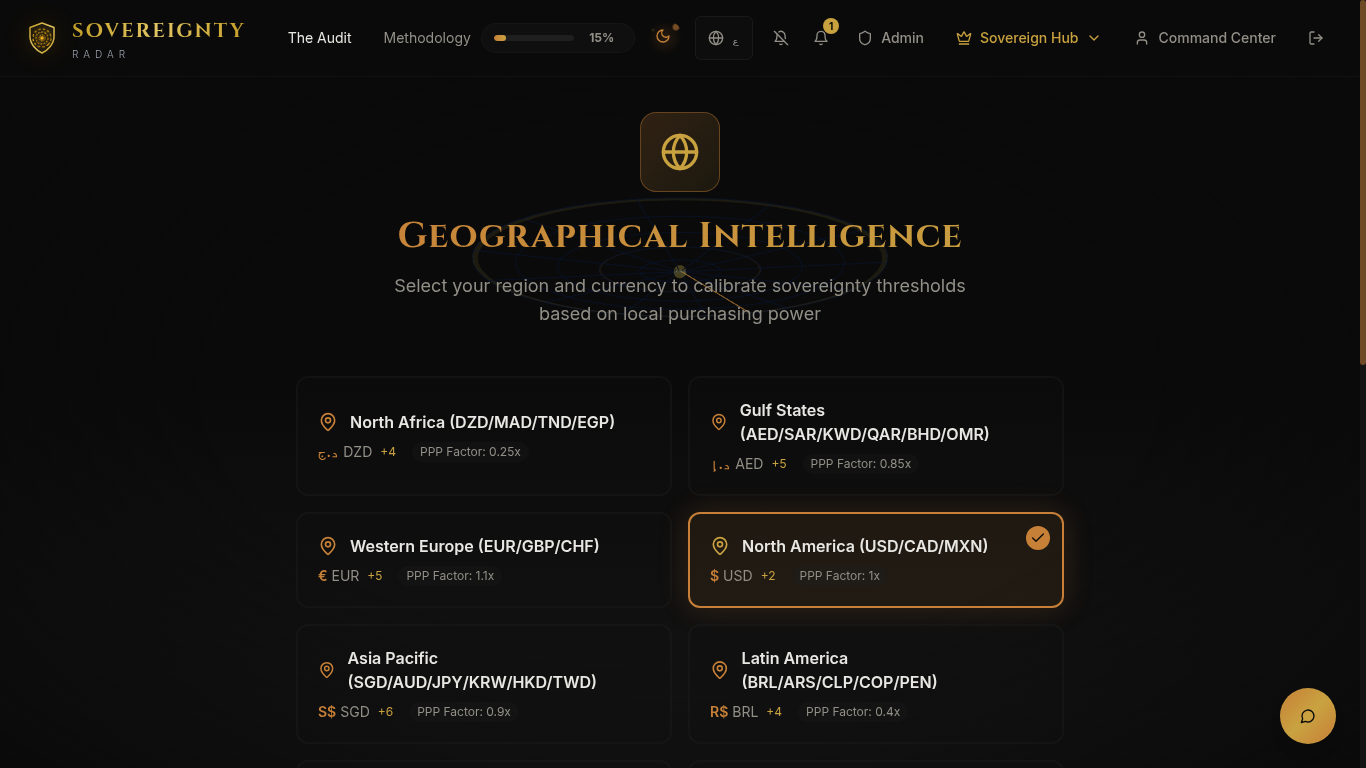The image size is (1366, 768).
Task: Click the checkmark on North America selection
Action: (x=1037, y=538)
